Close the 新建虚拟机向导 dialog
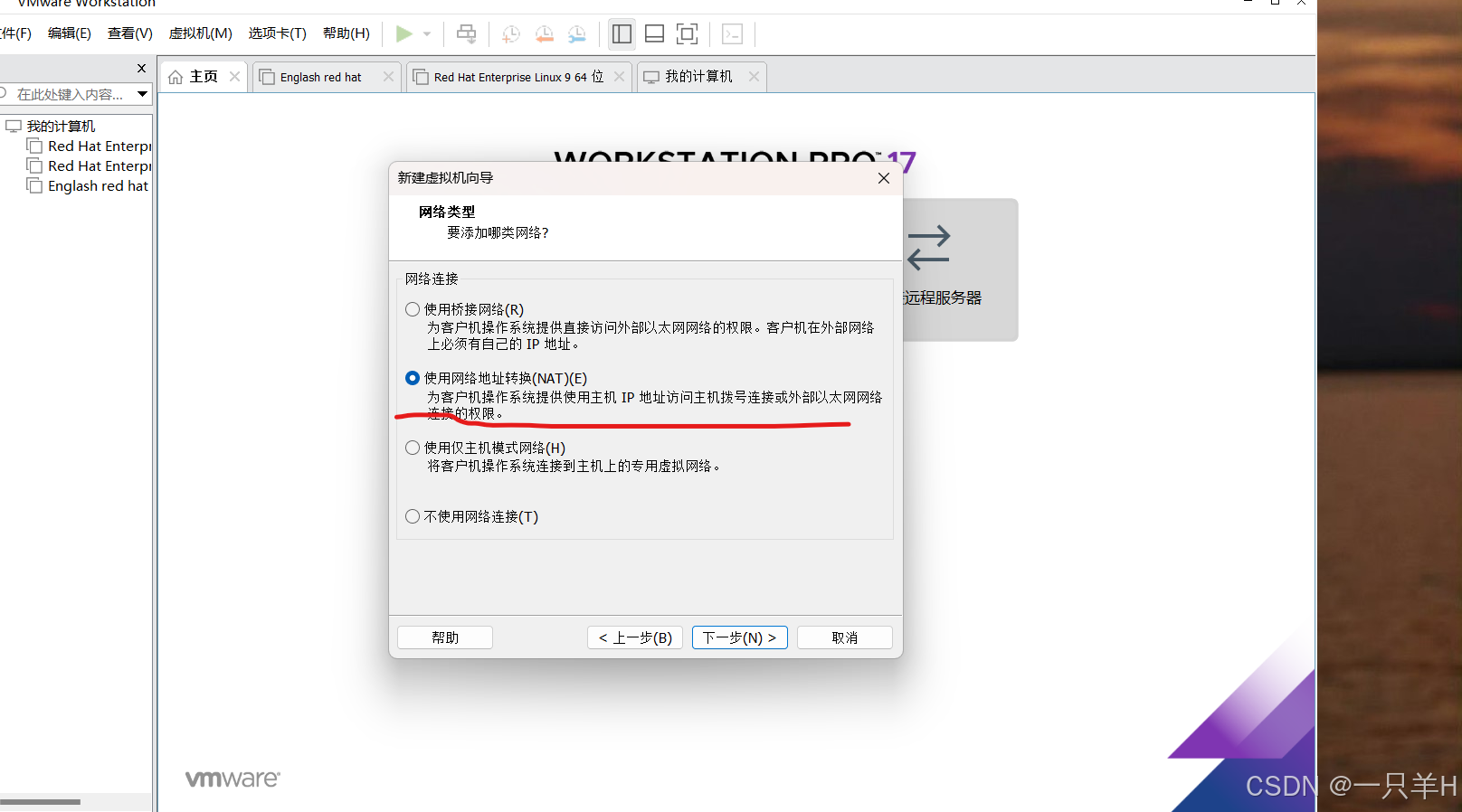This screenshot has width=1462, height=812. point(884,178)
